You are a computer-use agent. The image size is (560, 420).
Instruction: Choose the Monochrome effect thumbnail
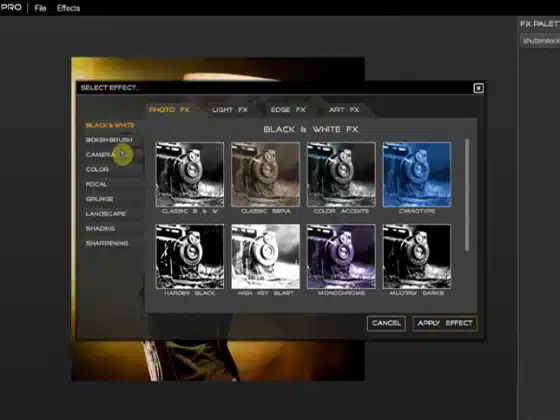coord(341,256)
